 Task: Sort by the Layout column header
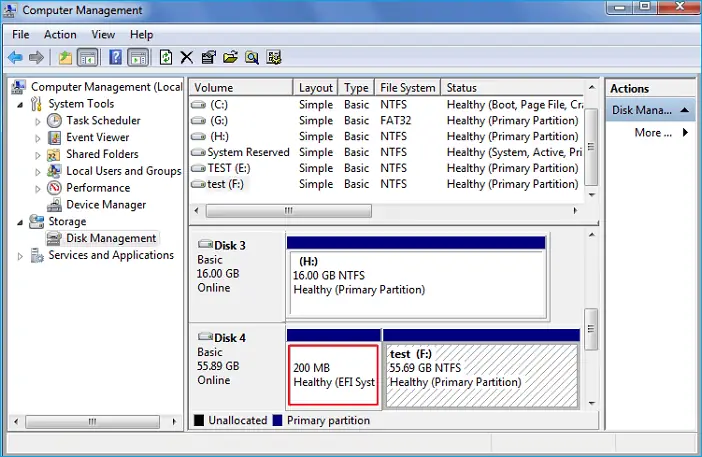pyautogui.click(x=316, y=87)
